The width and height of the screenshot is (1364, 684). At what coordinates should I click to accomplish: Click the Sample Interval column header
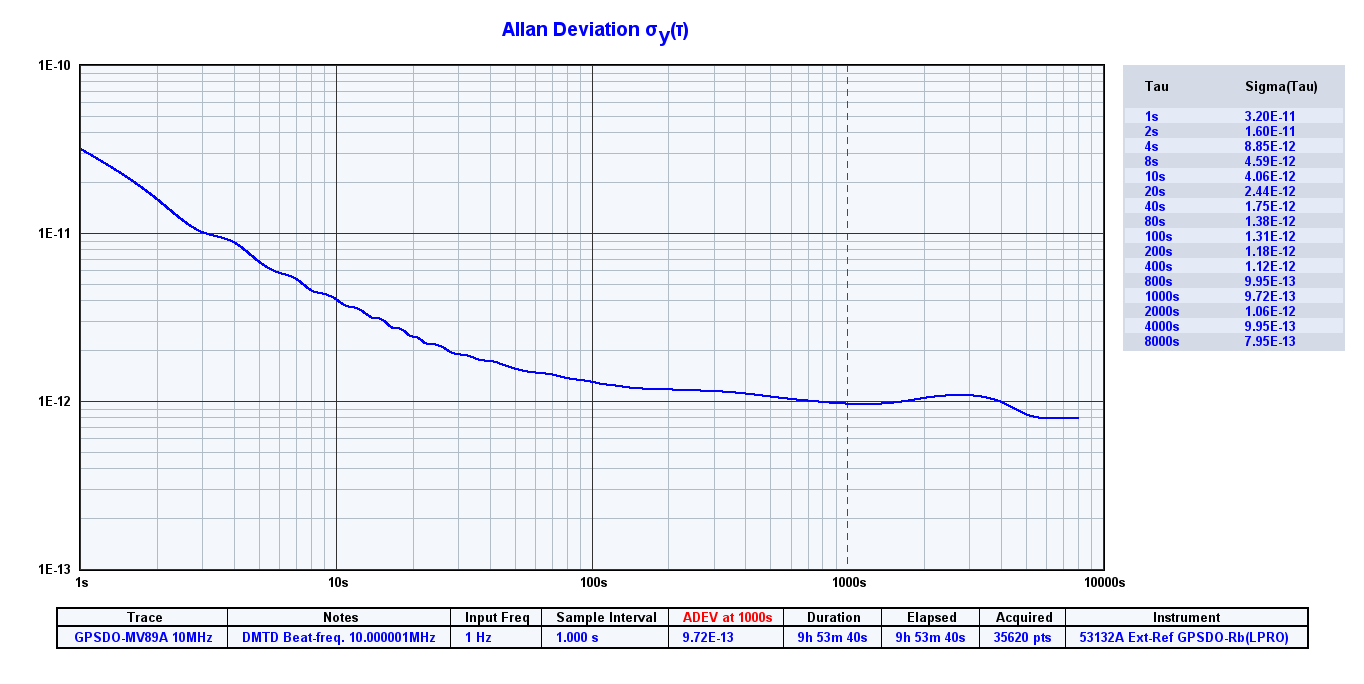606,617
